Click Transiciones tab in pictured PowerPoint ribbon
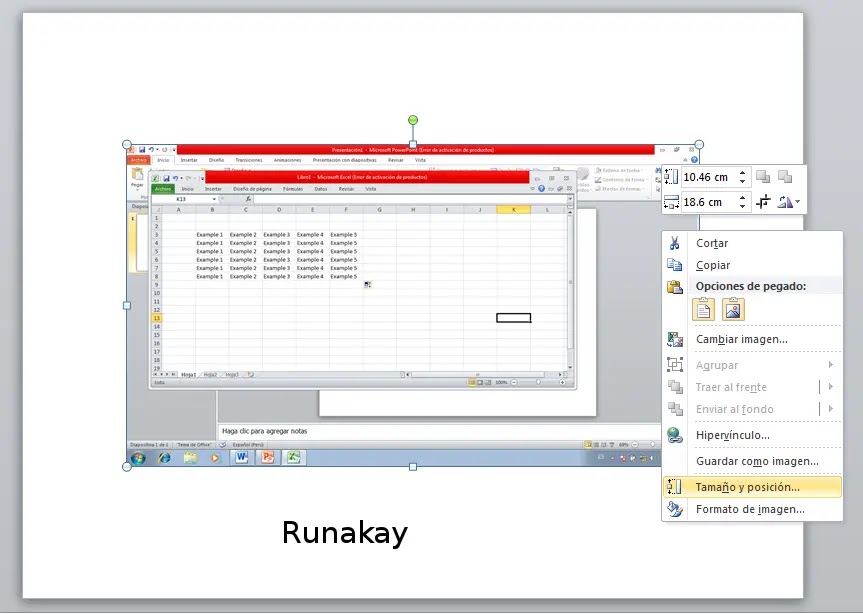 point(249,160)
